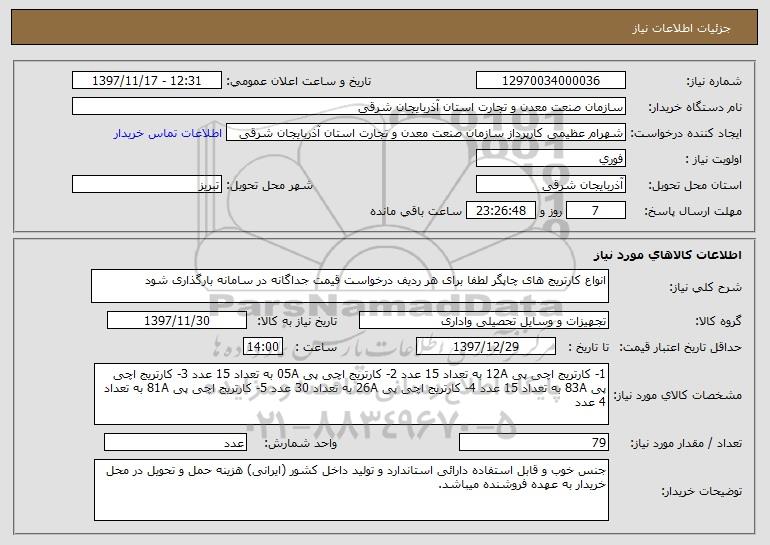Click the label تاریخ نیاز به کالا
The height and width of the screenshot is (545, 770).
click(298, 321)
